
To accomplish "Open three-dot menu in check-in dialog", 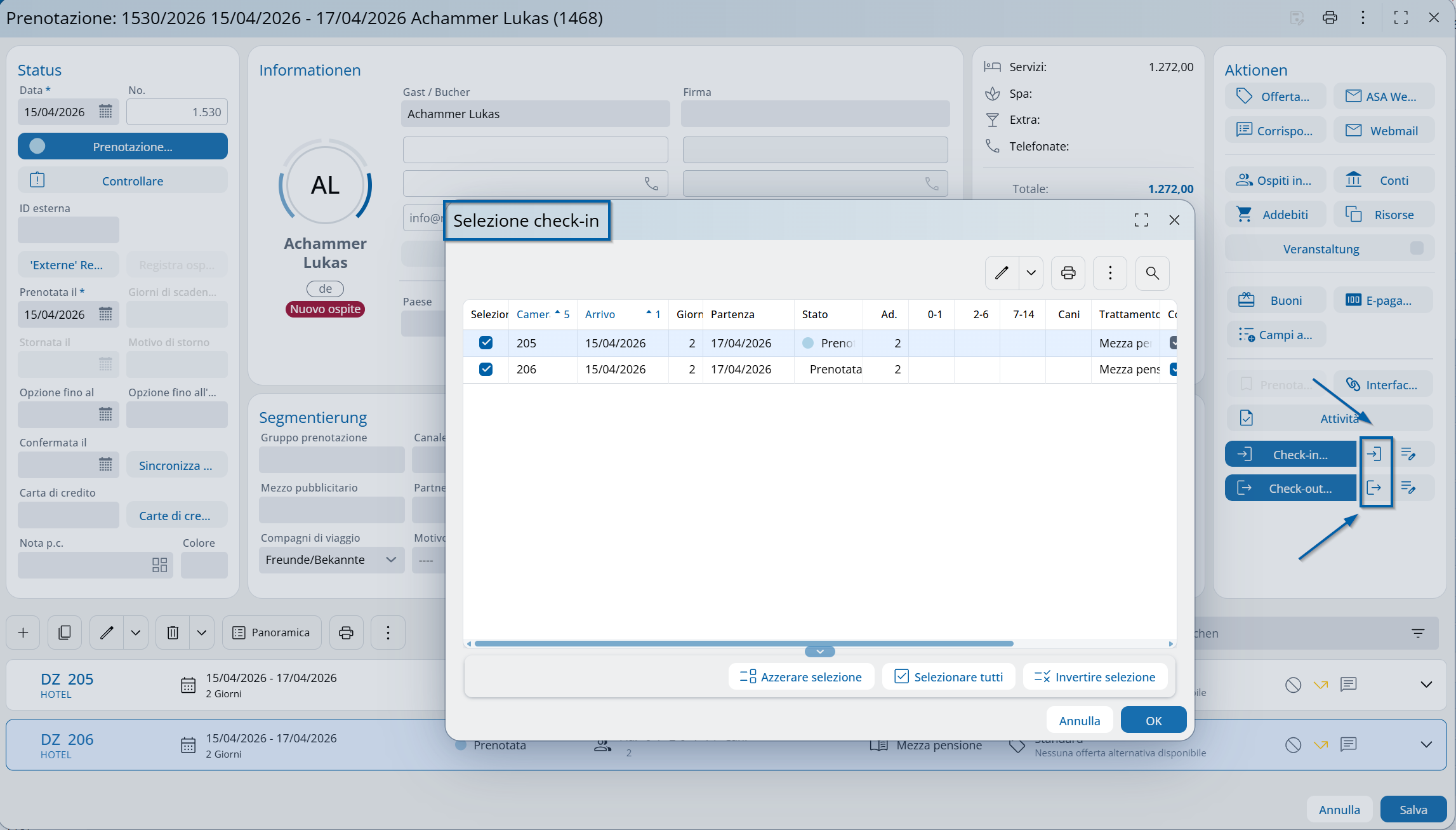I will 1109,273.
